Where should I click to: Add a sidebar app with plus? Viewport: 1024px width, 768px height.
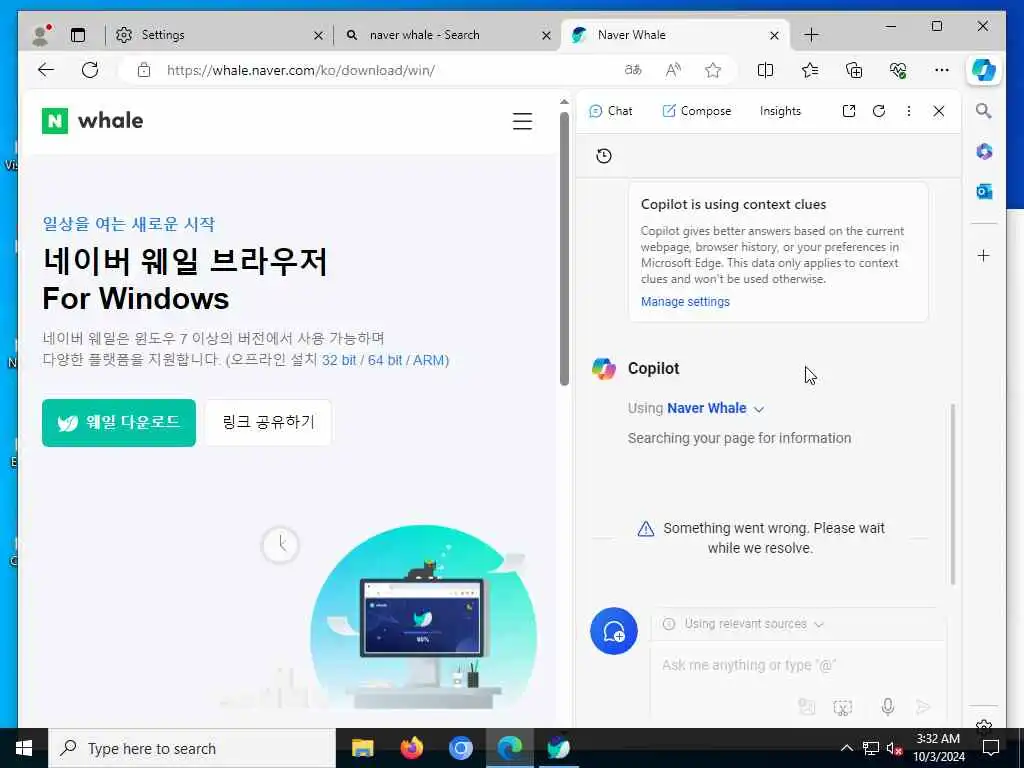click(984, 255)
